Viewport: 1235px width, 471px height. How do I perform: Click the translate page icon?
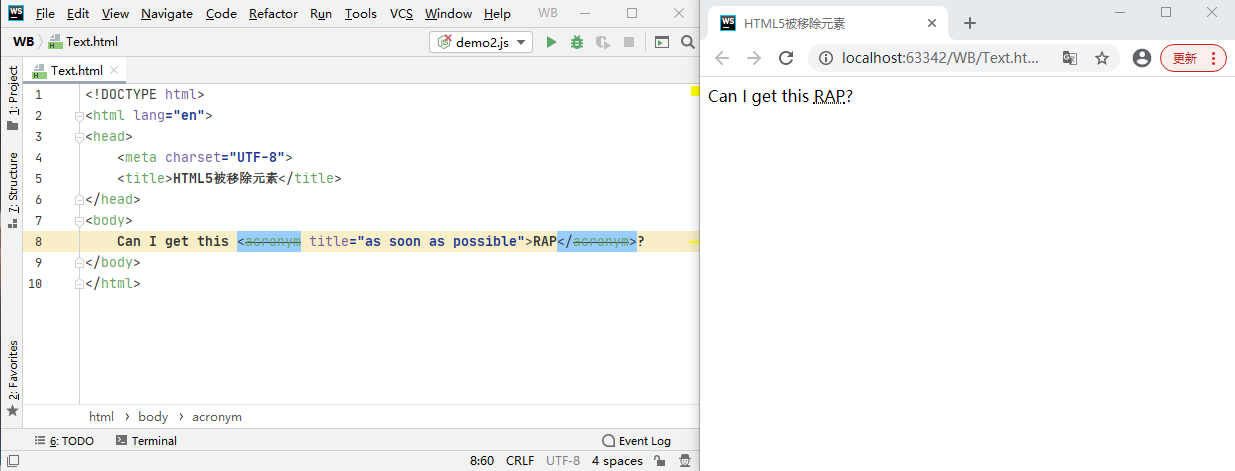1070,58
